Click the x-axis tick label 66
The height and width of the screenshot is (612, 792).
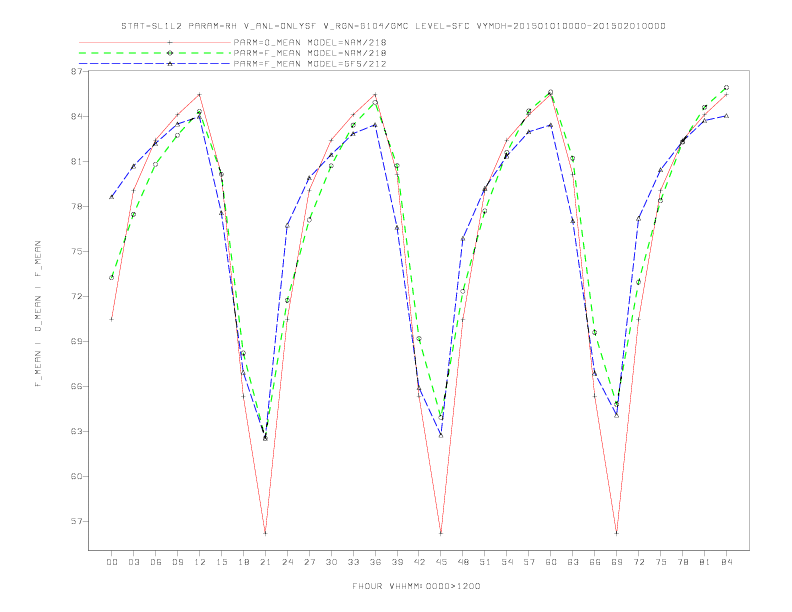click(595, 562)
